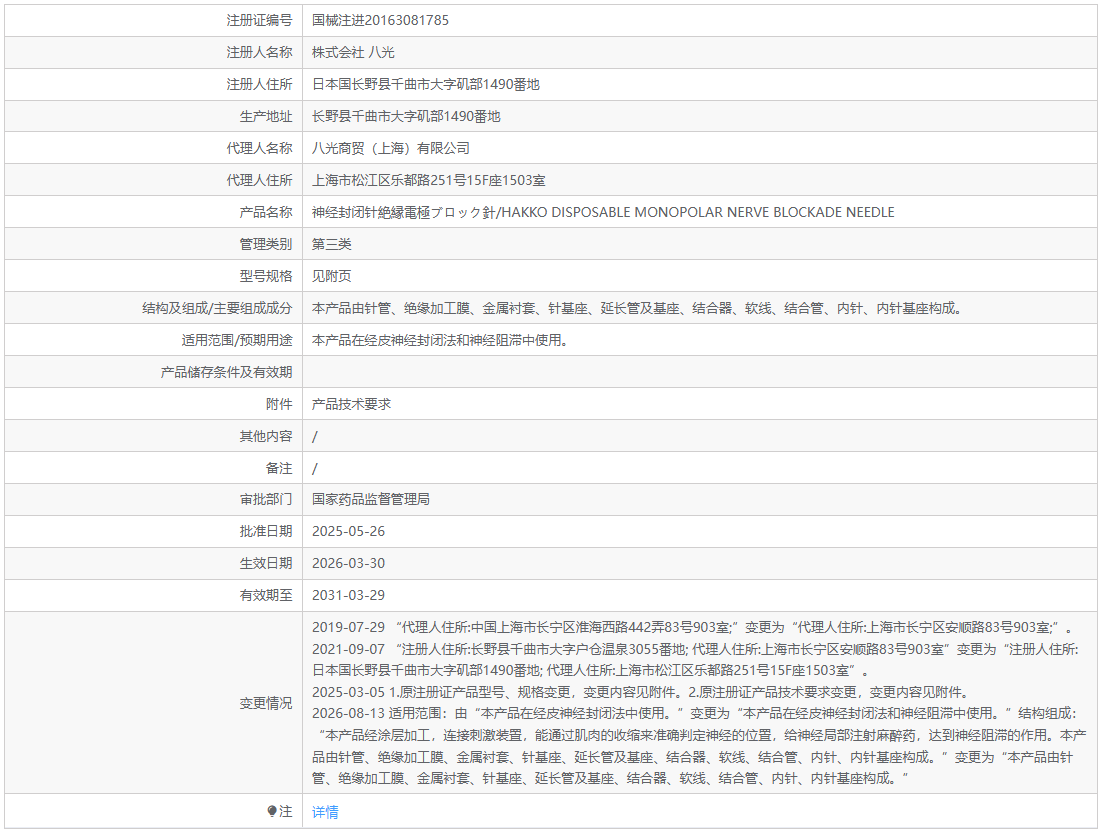Select production address 长野县千曲市大字矶部1490番地
This screenshot has width=1105, height=833.
pos(406,116)
